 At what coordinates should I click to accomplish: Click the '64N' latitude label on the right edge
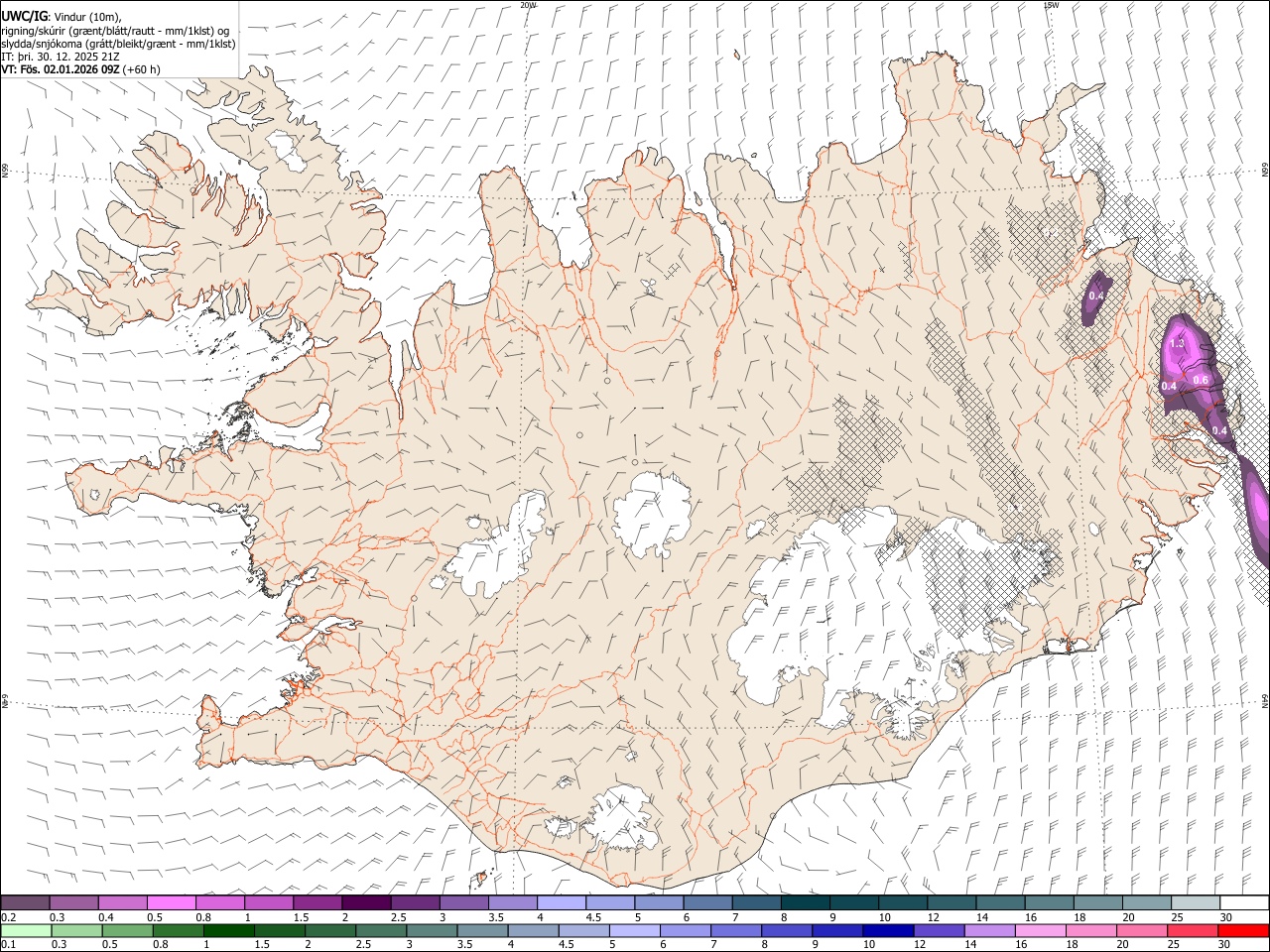pyautogui.click(x=1265, y=699)
